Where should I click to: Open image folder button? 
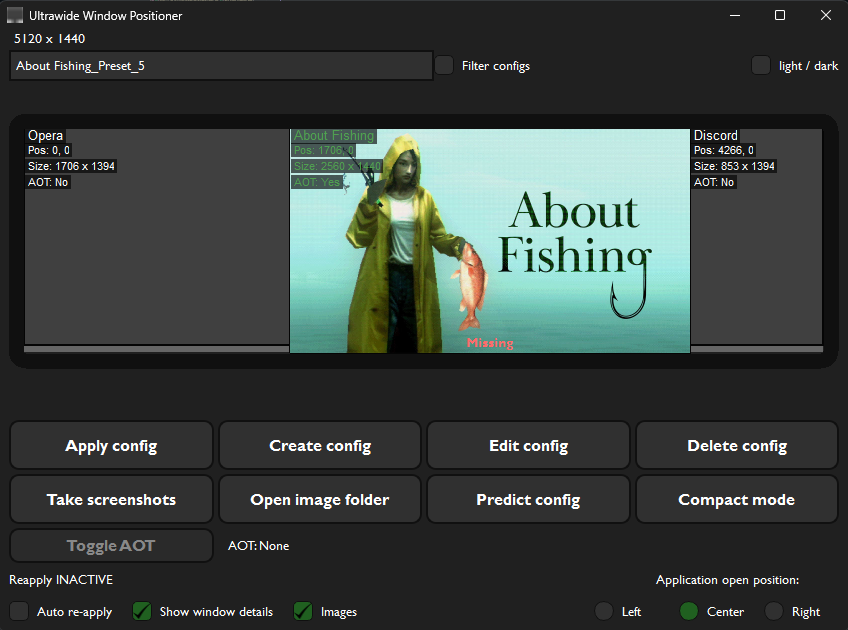[x=320, y=500]
